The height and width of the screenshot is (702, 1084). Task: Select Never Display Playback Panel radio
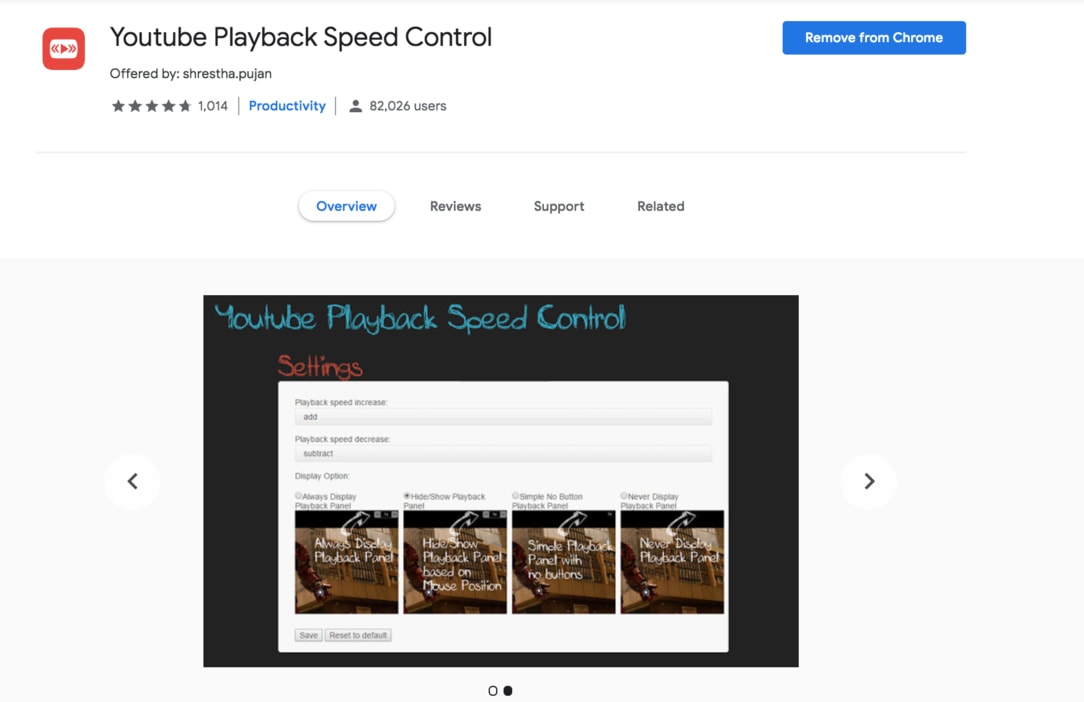pyautogui.click(x=624, y=496)
